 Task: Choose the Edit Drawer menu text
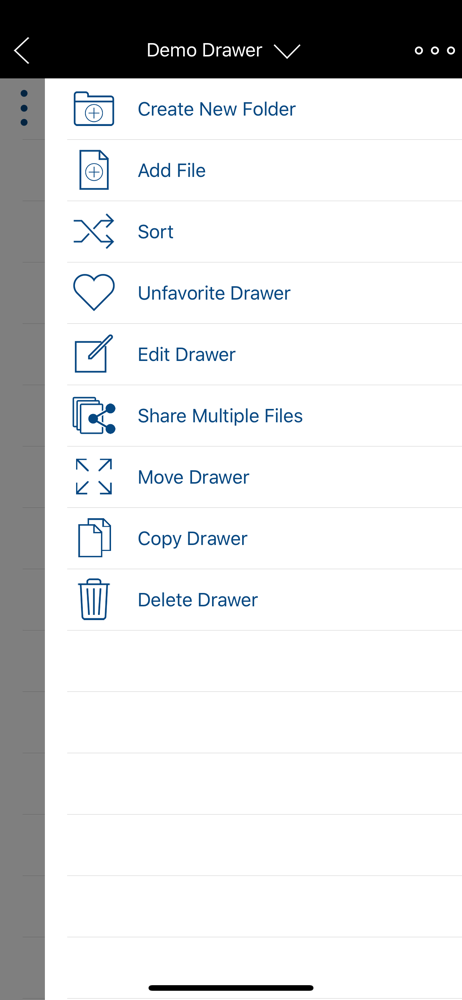coord(186,355)
